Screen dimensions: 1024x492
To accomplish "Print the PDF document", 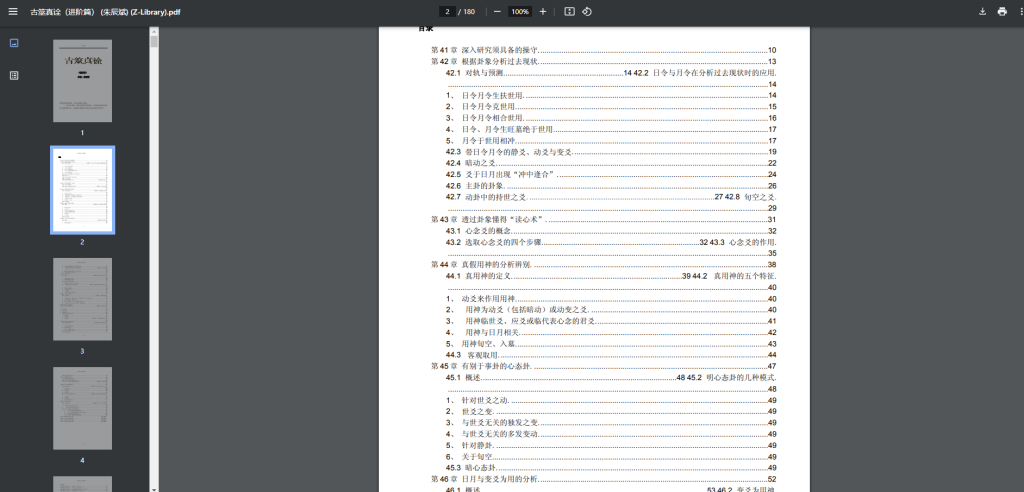I will coord(1002,12).
